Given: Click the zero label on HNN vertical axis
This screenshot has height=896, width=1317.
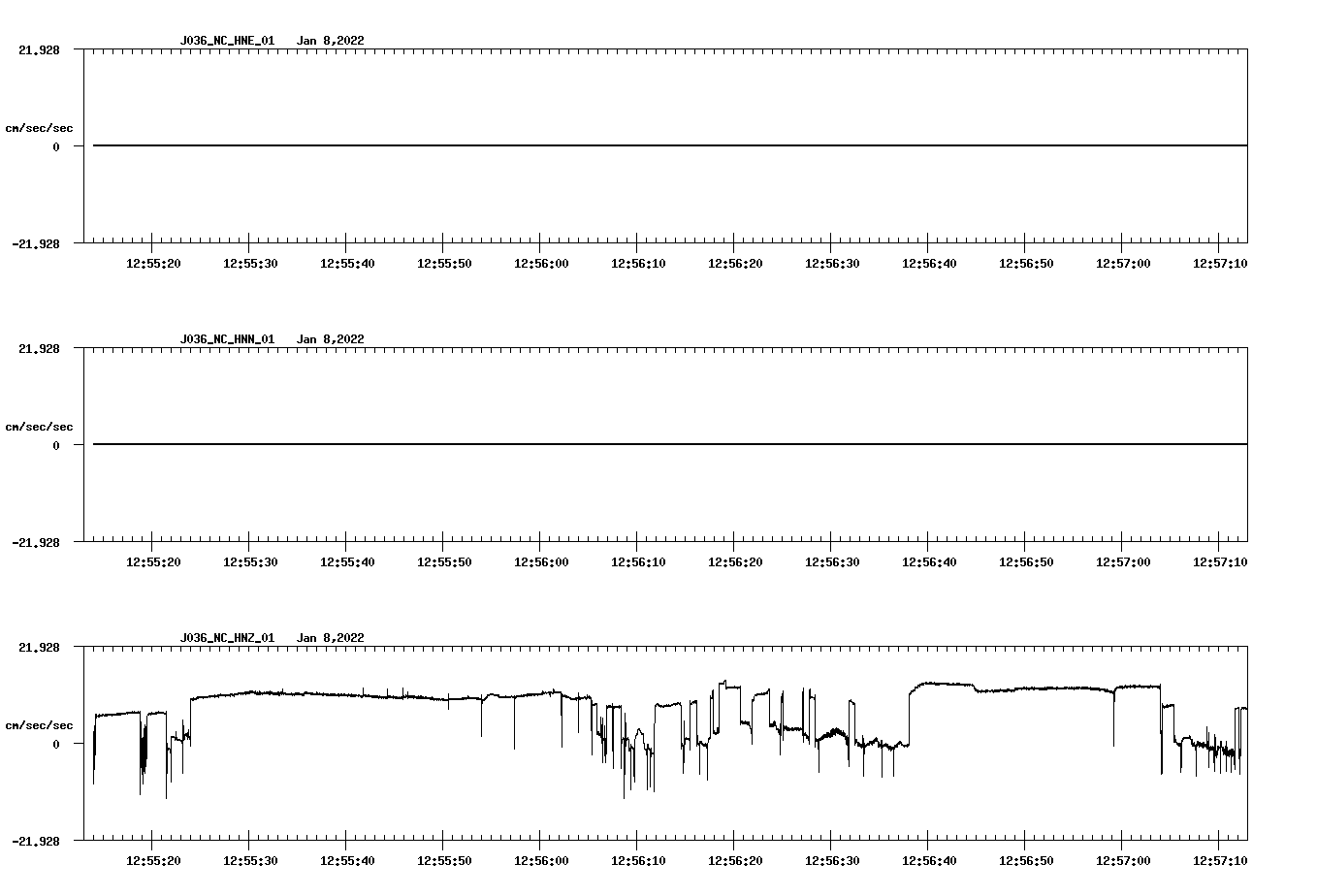Looking at the screenshot, I should (x=56, y=446).
